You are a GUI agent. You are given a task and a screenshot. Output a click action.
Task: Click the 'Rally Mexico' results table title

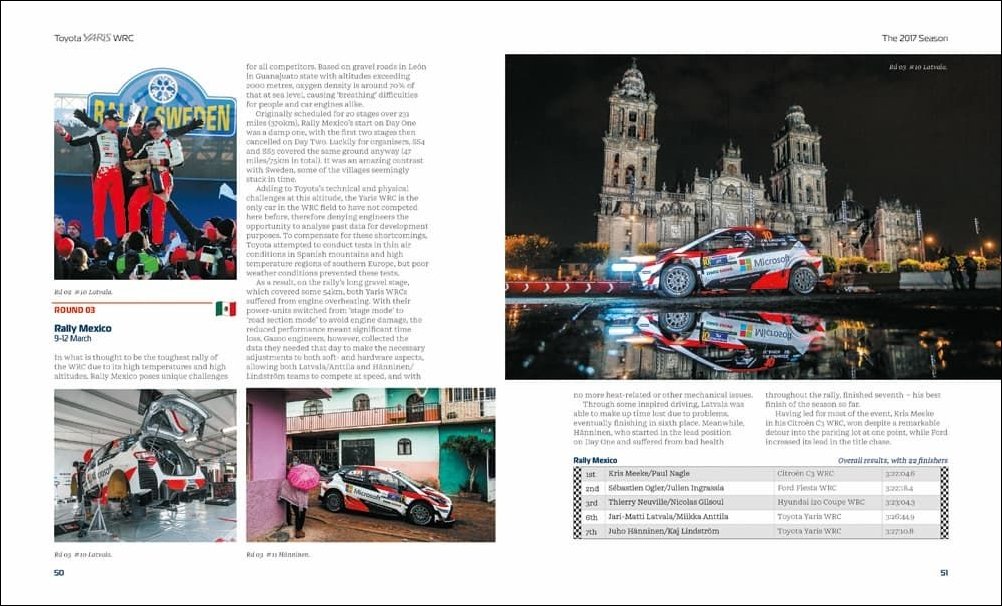click(595, 460)
